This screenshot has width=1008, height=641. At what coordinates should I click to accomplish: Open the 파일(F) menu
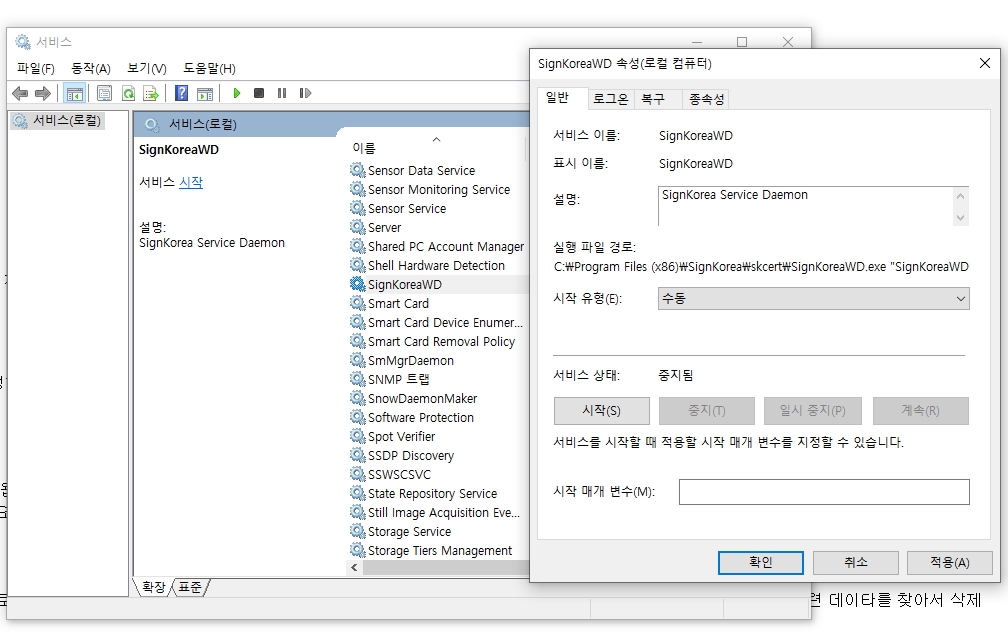pos(35,68)
